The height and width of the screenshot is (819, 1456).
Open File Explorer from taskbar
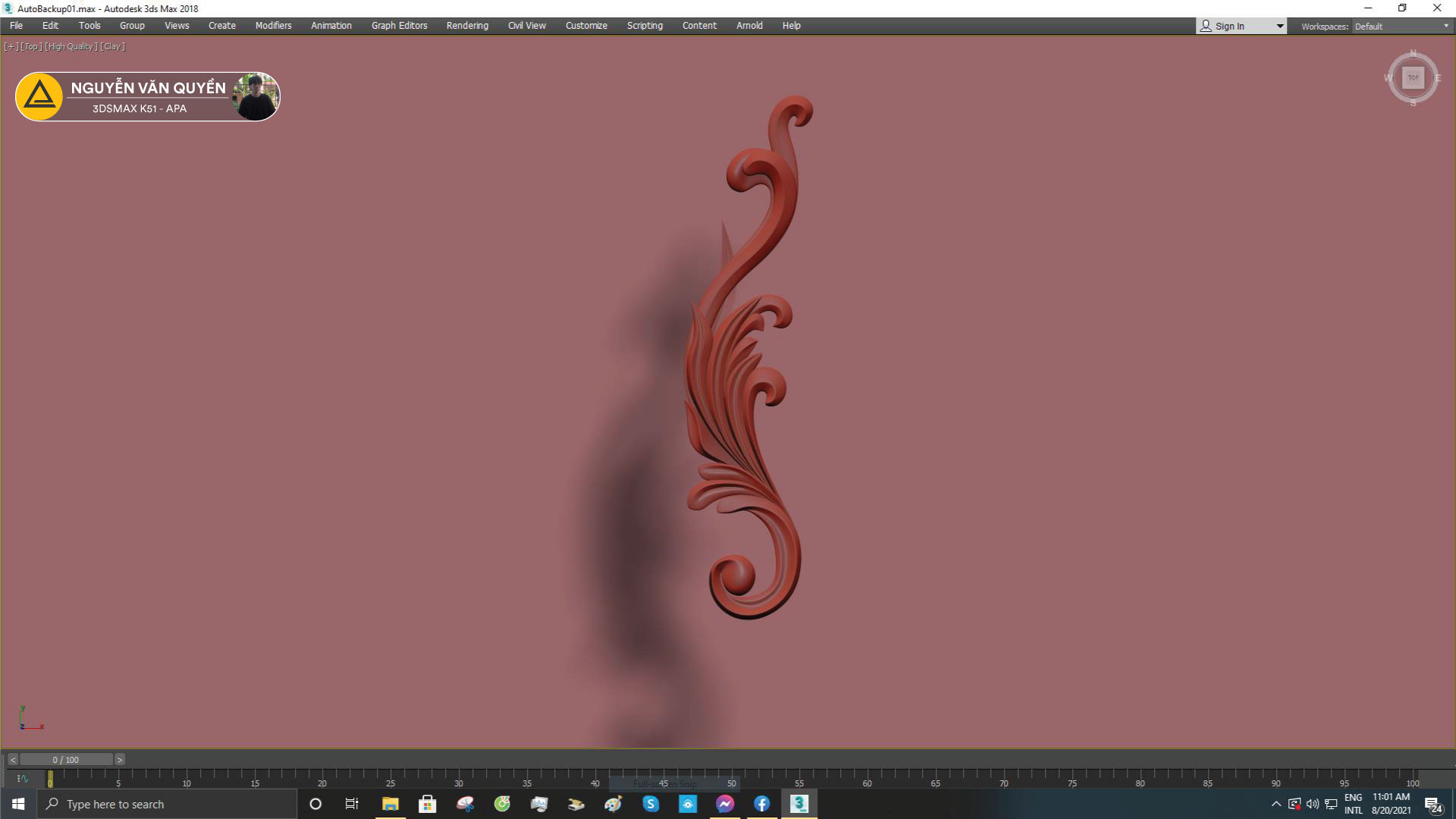391,804
